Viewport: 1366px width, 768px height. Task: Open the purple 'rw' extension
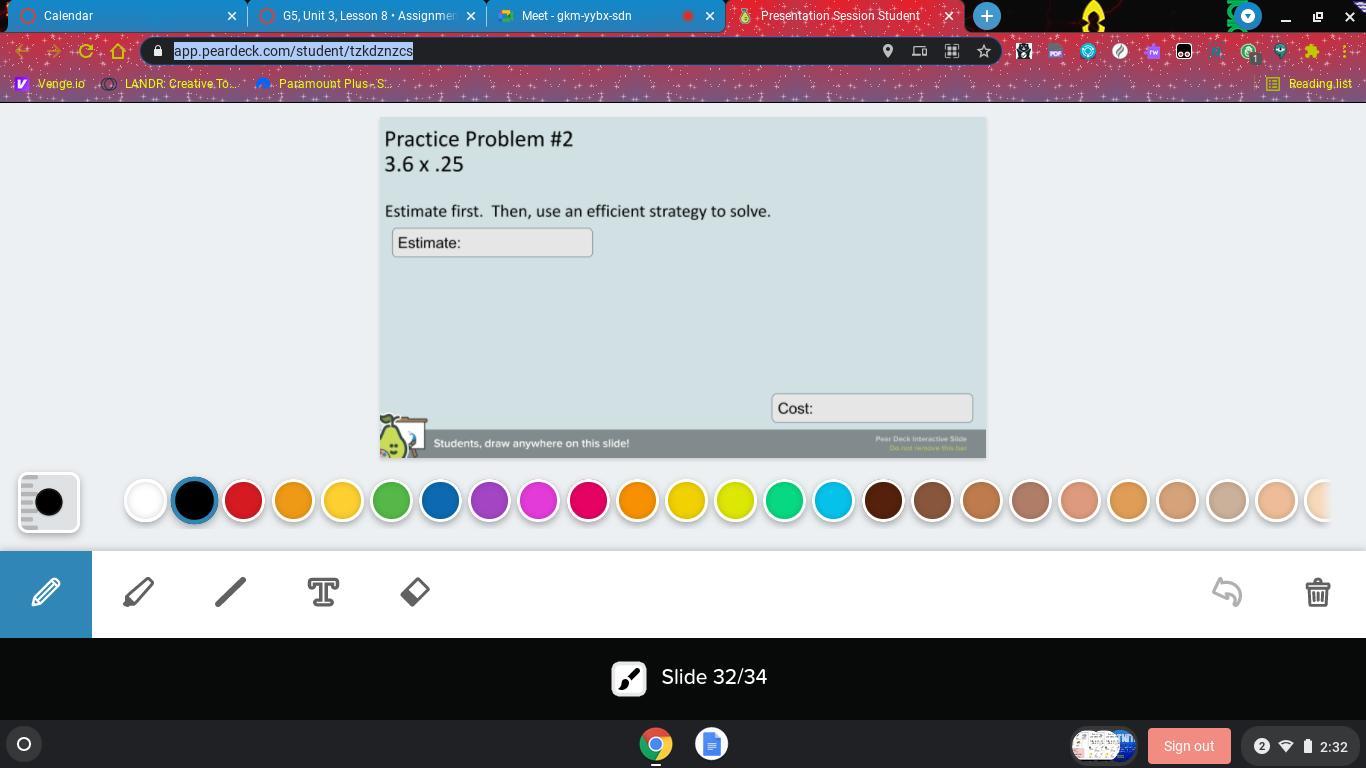click(1152, 51)
